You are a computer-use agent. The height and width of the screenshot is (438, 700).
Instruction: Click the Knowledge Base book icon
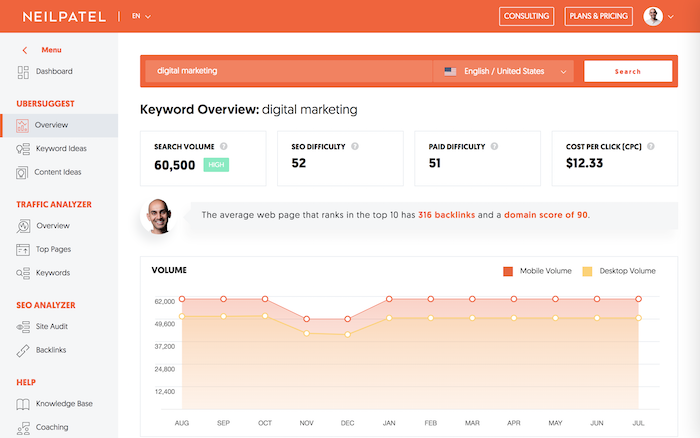23,404
